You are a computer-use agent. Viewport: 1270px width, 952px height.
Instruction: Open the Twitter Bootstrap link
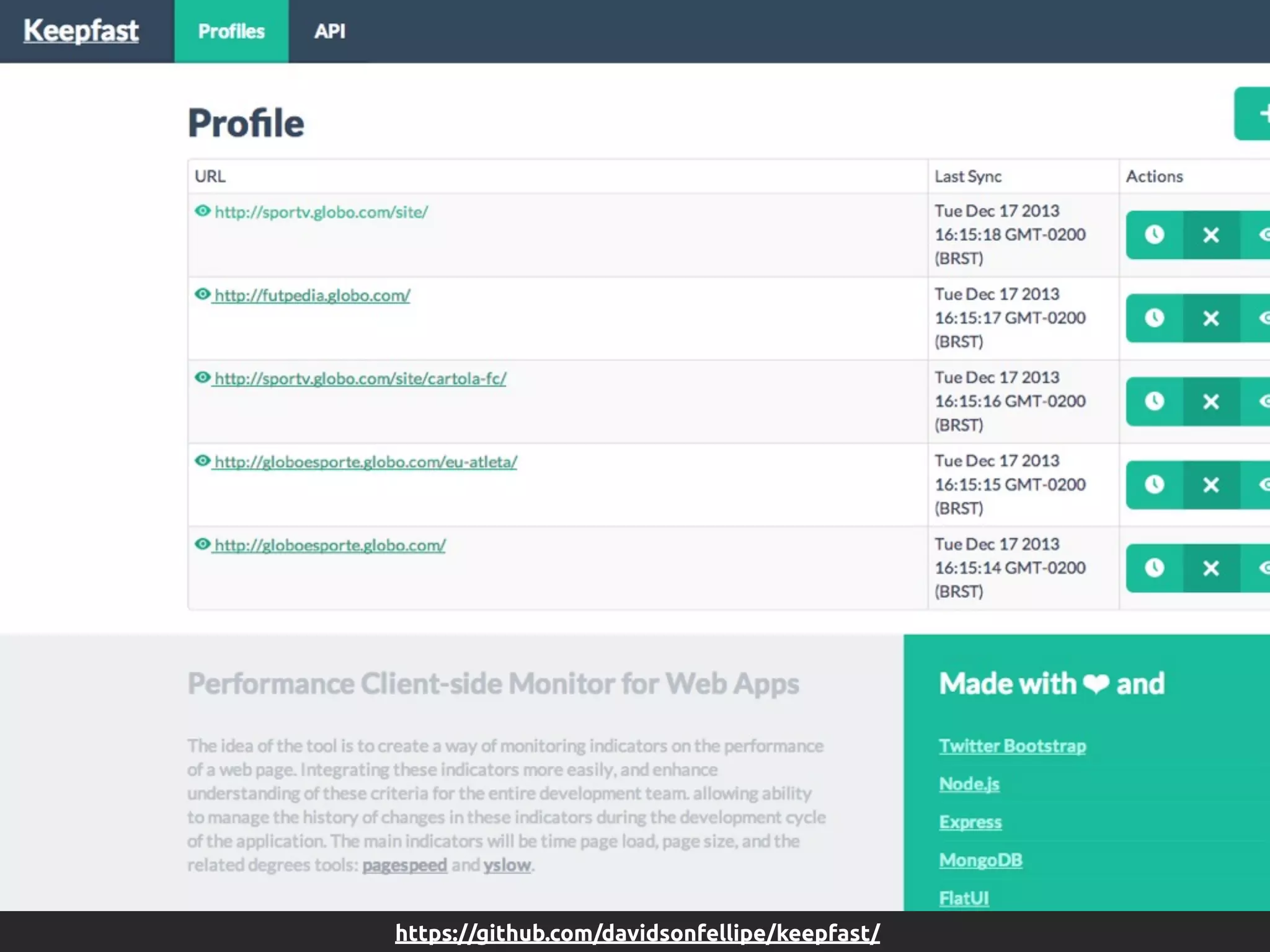(1012, 746)
